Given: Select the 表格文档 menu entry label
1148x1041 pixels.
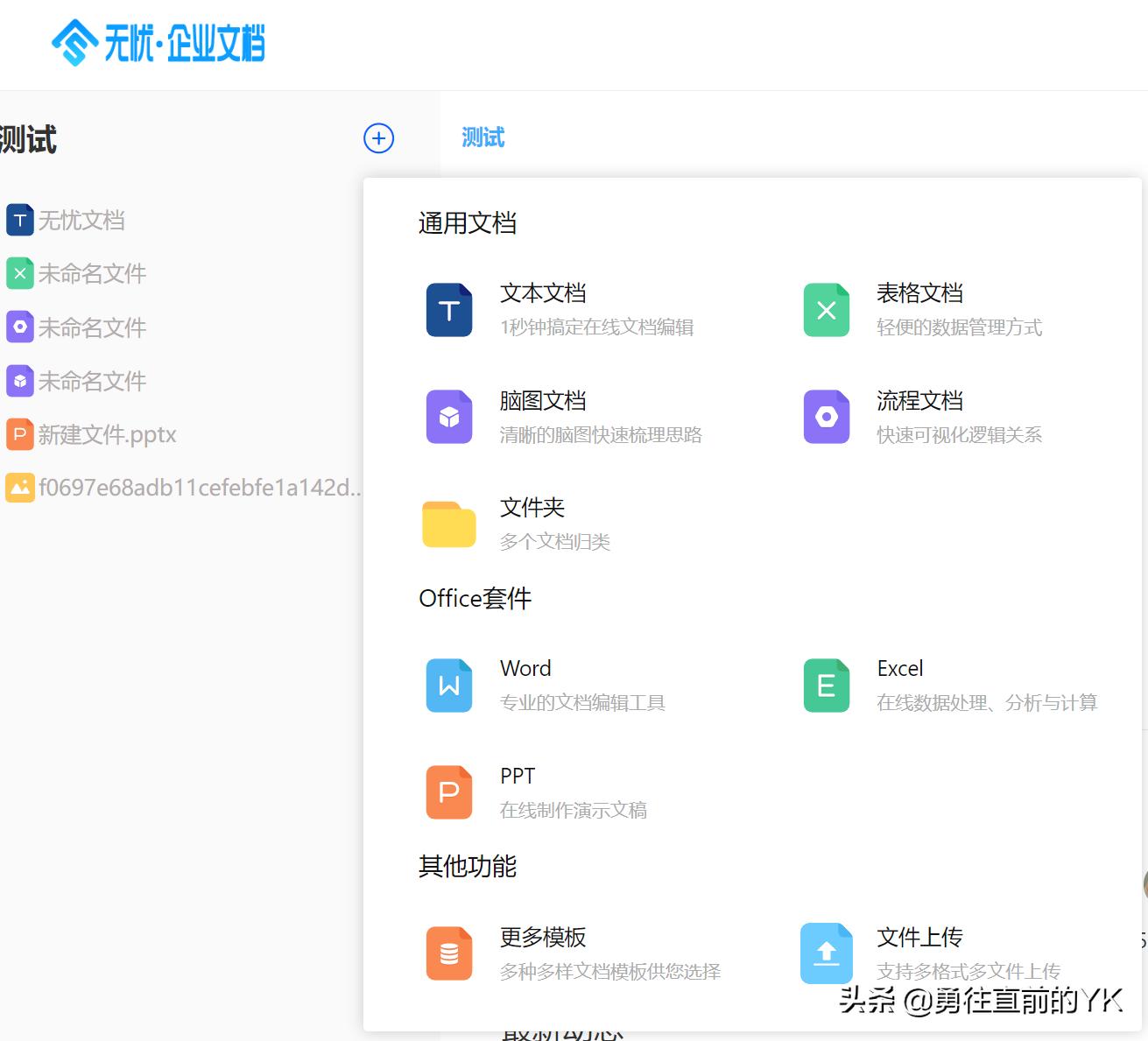Looking at the screenshot, I should tap(920, 293).
